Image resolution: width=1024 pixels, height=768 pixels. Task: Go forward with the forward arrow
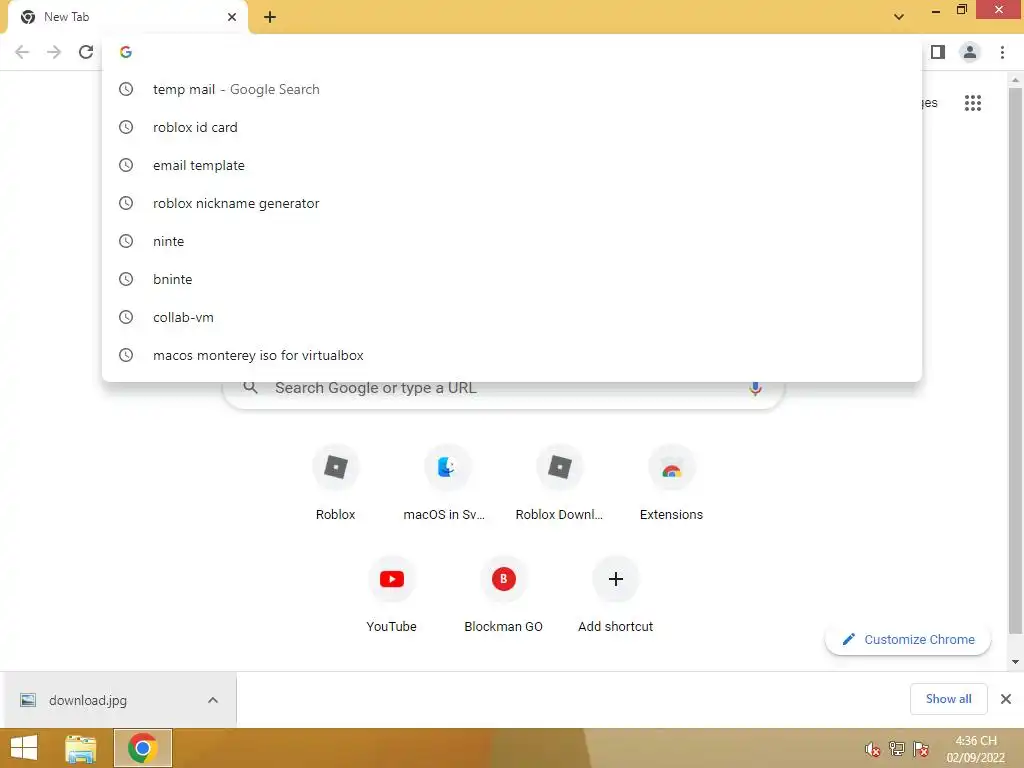54,52
